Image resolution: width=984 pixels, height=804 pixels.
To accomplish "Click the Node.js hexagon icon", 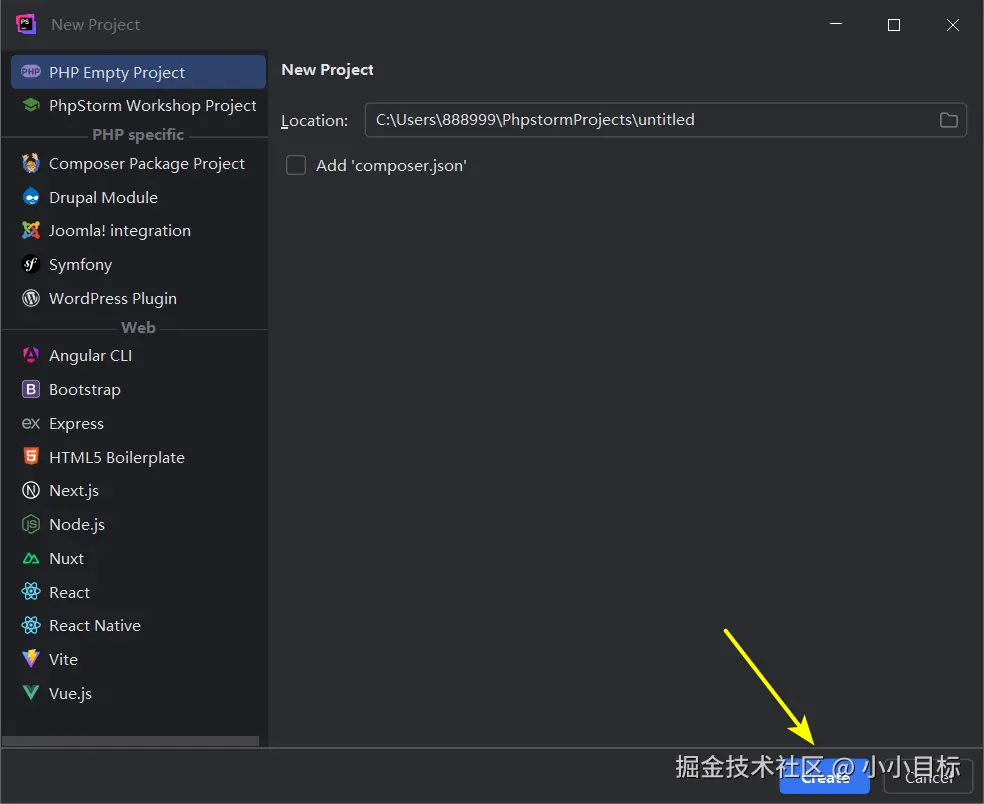I will [x=31, y=524].
